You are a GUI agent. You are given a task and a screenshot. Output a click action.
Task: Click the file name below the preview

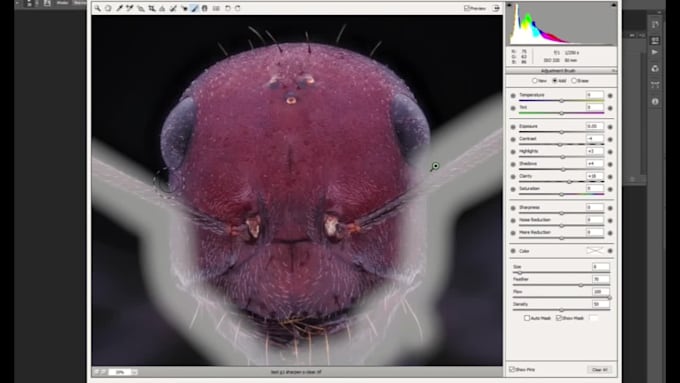pyautogui.click(x=297, y=372)
